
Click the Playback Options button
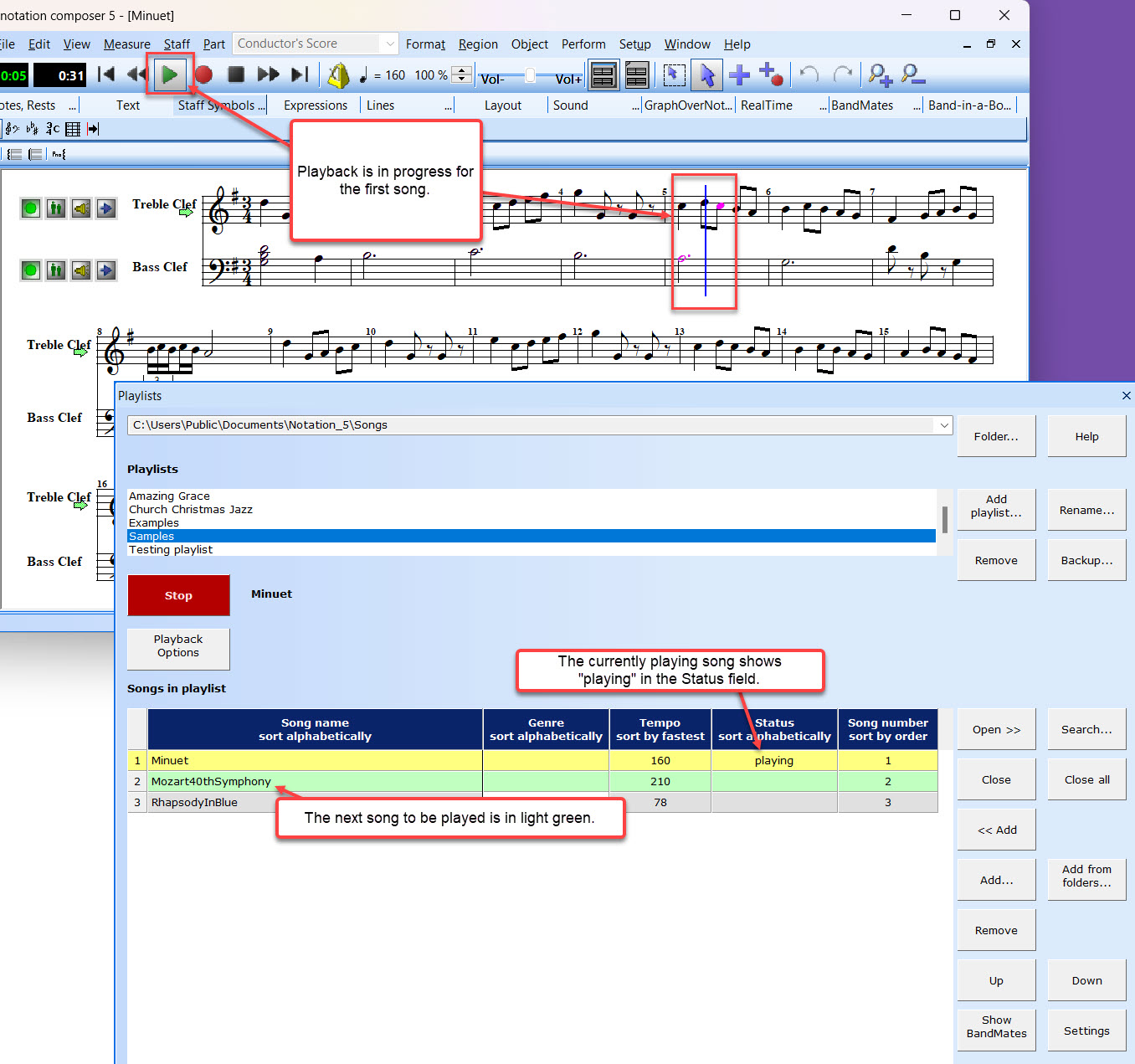pos(178,646)
